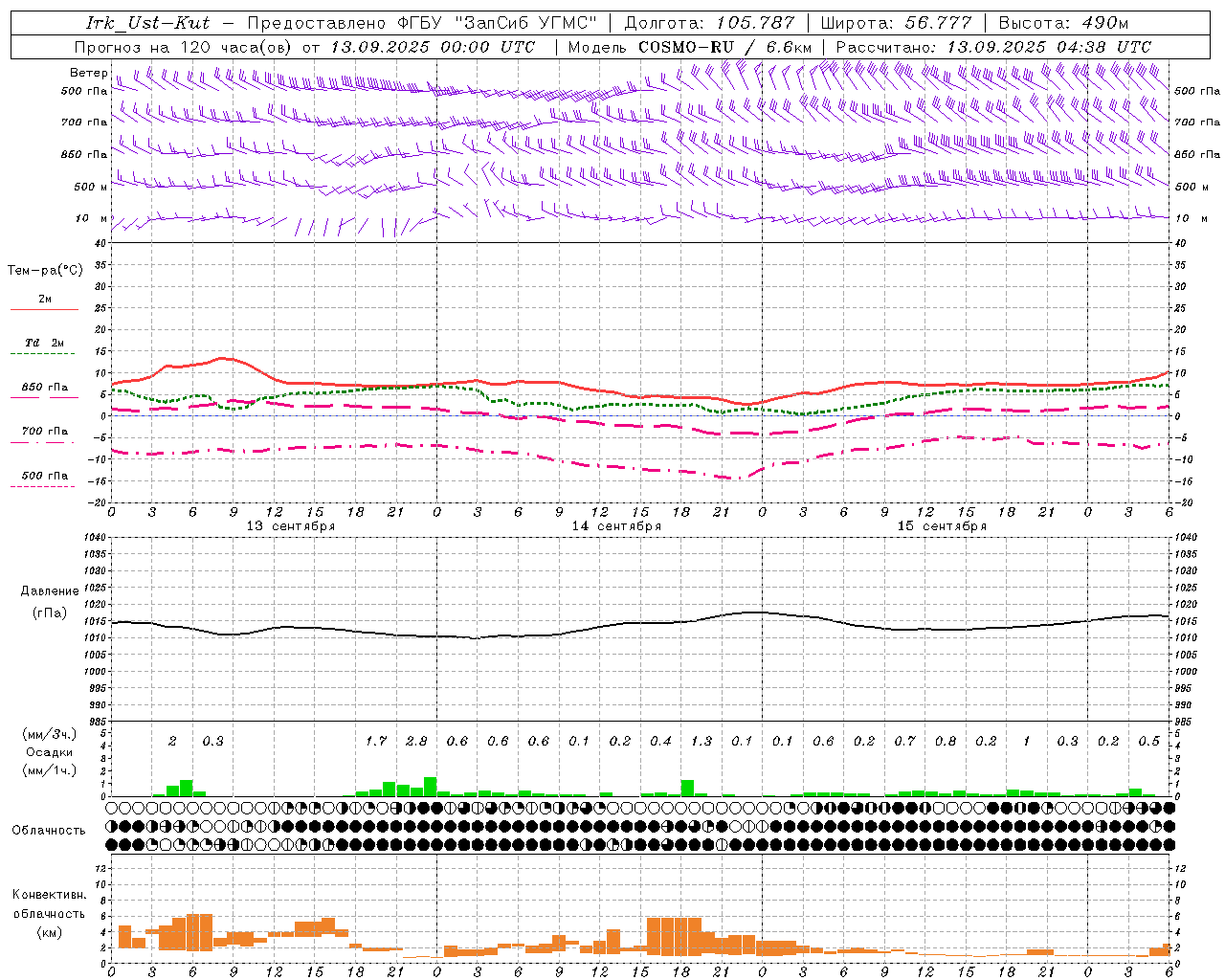This screenshot has width=1225, height=980.
Task: Click the 3-hour precipitation value "0.7"
Action: pyautogui.click(x=904, y=742)
